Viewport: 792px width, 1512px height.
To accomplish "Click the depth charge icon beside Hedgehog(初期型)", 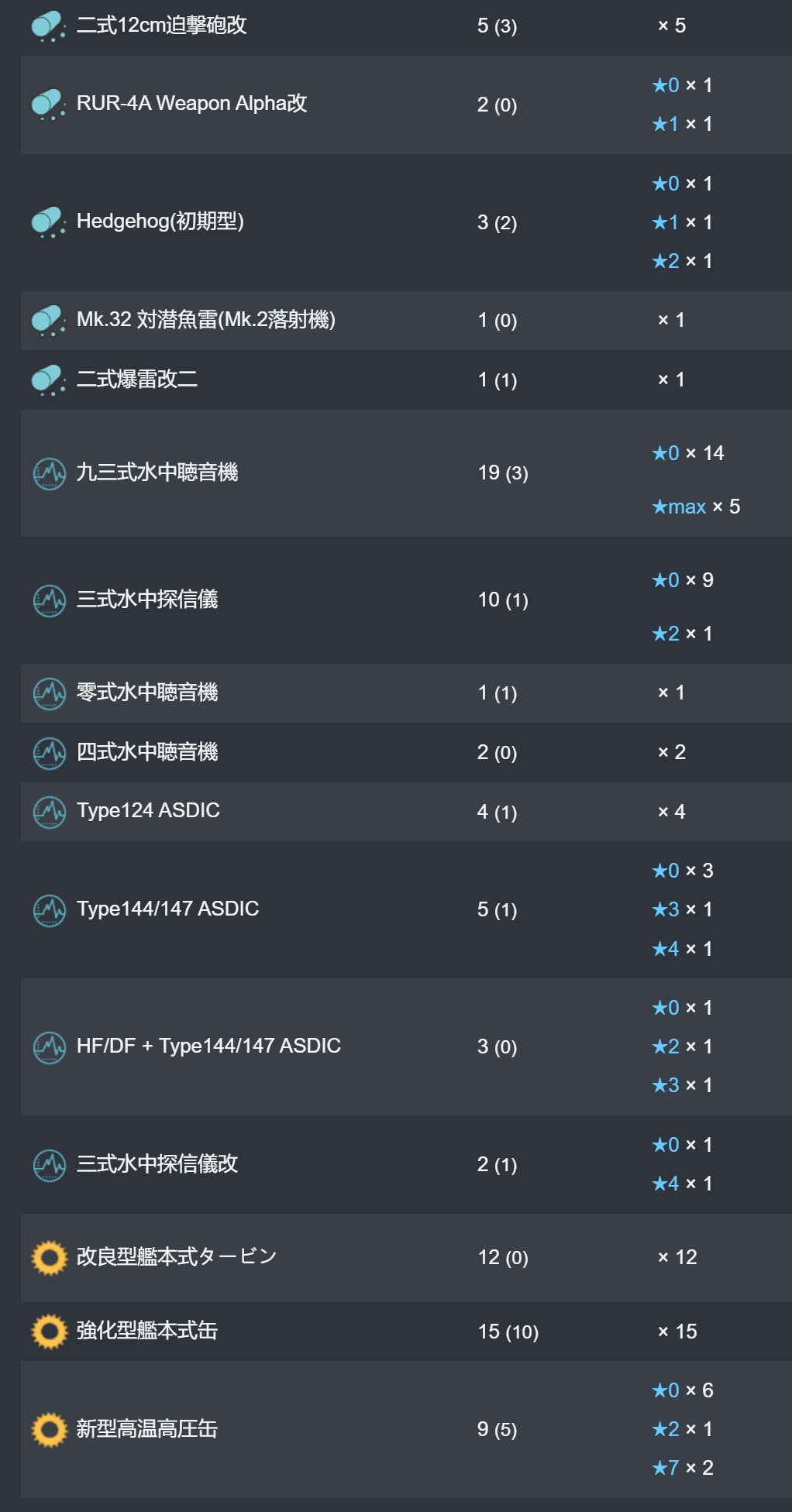I will [49, 222].
